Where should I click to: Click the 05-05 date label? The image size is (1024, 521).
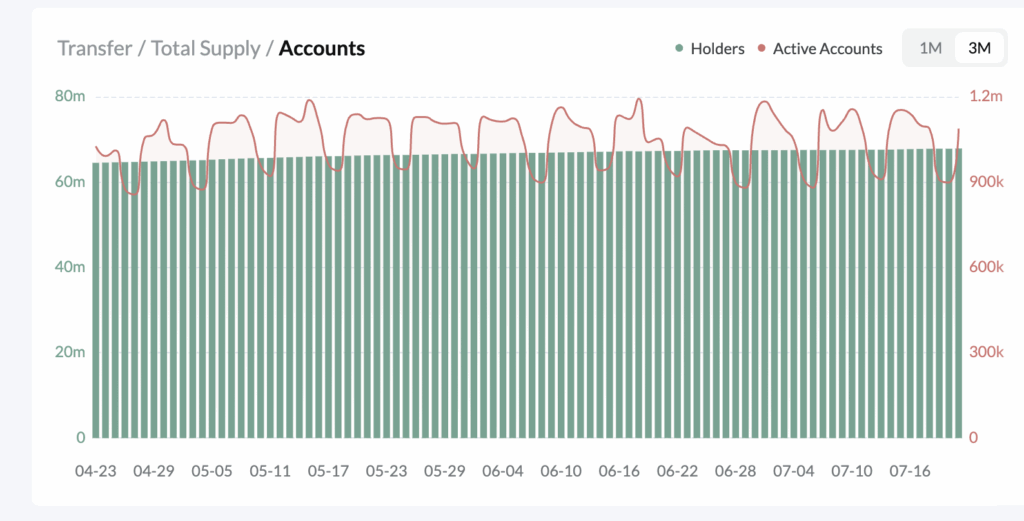point(212,471)
